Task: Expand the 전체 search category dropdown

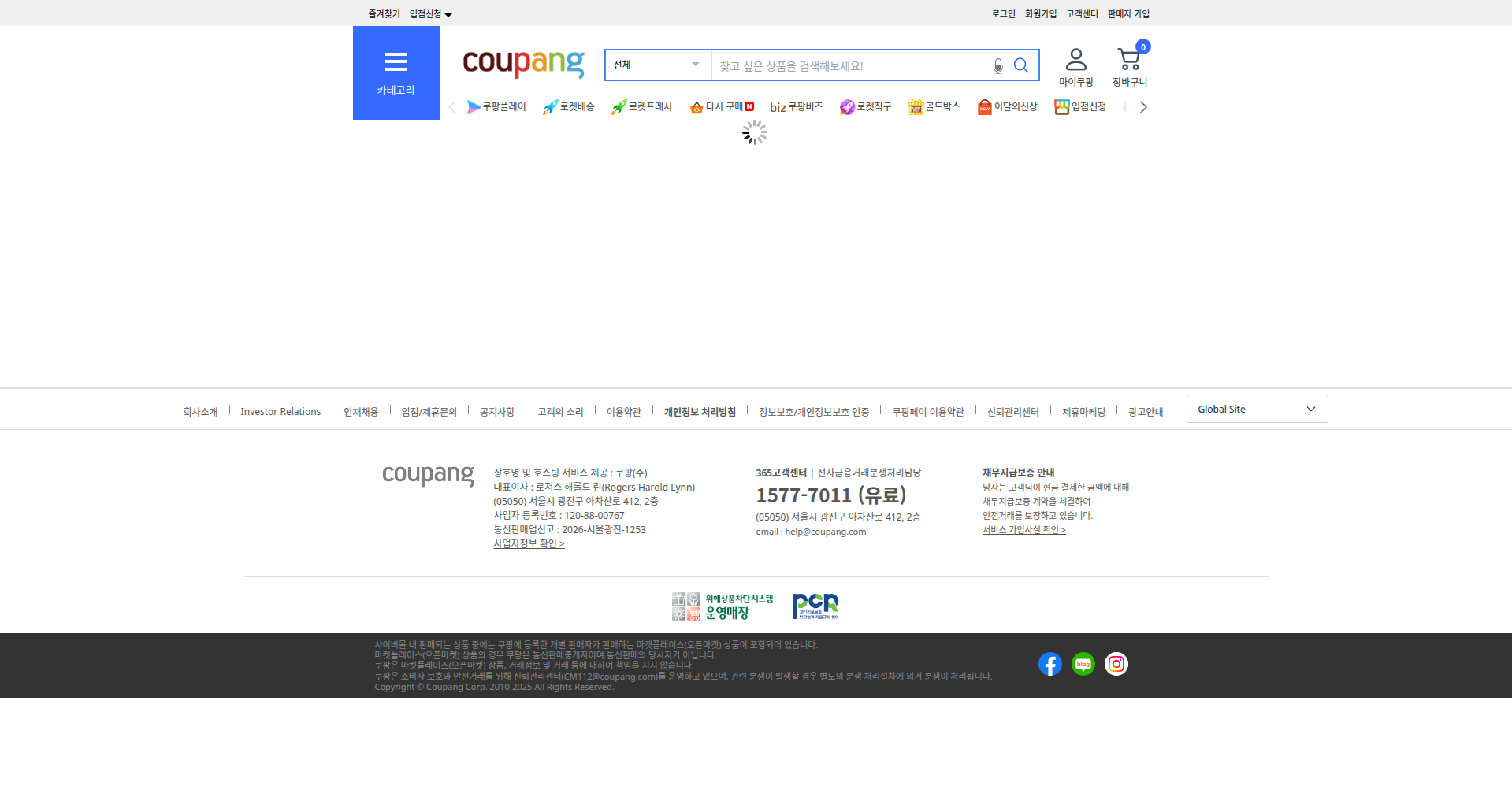Action: (x=658, y=65)
